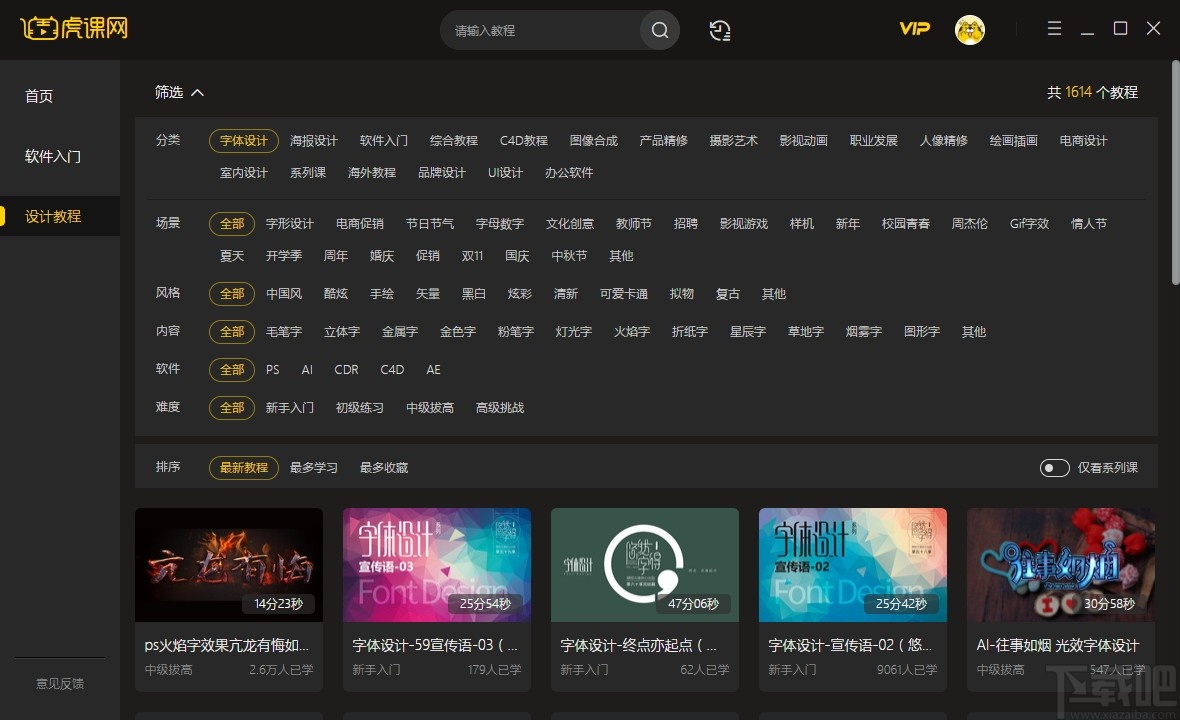Screen dimensions: 1180x720
Task: Sort courses by 最多学习
Action: 314,467
